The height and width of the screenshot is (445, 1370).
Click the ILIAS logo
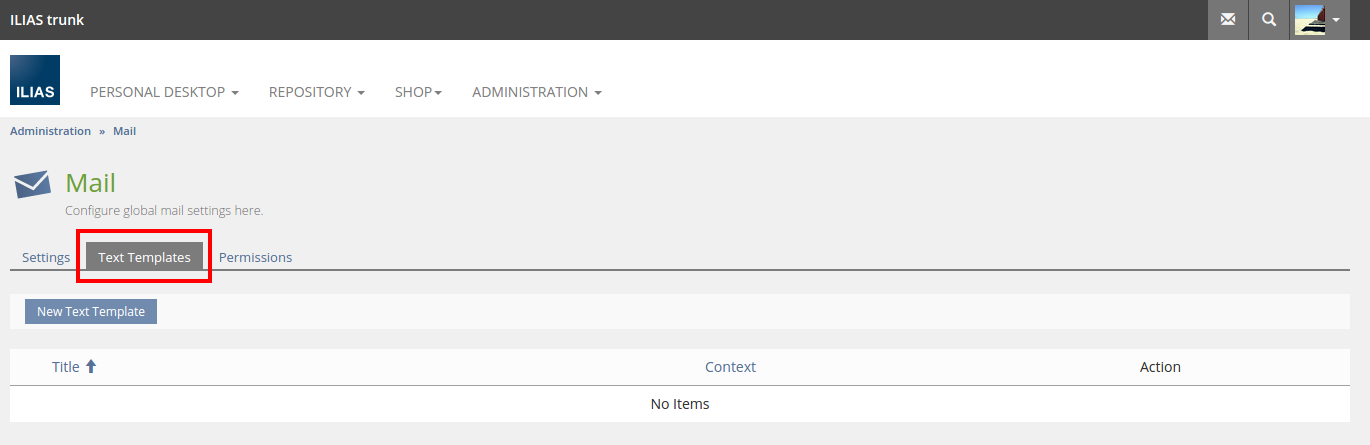click(x=35, y=80)
